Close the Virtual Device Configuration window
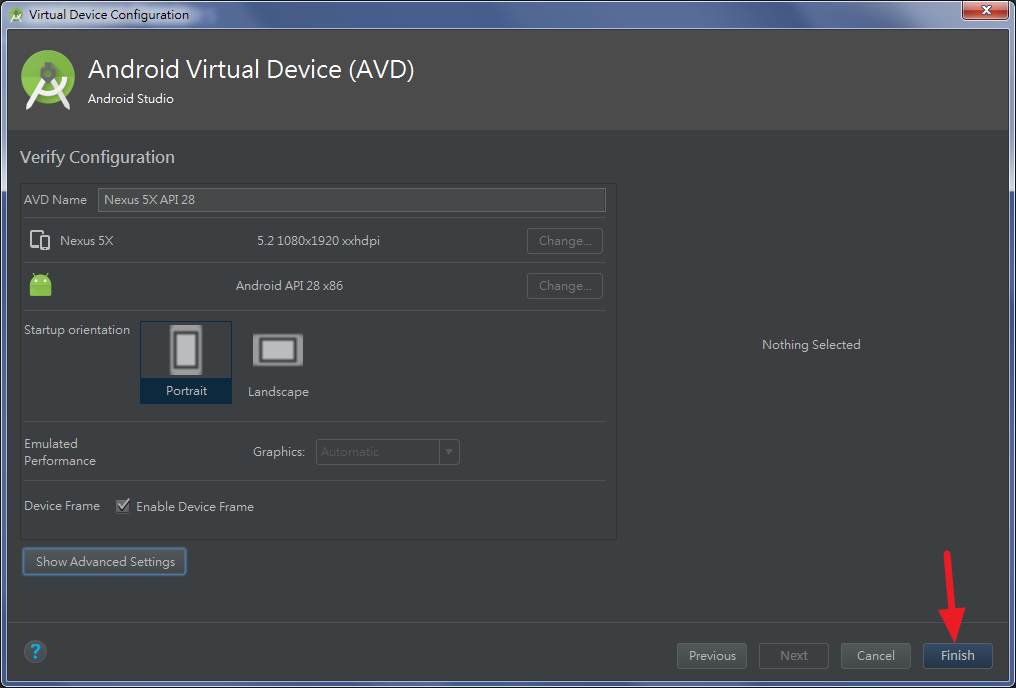 pyautogui.click(x=986, y=10)
